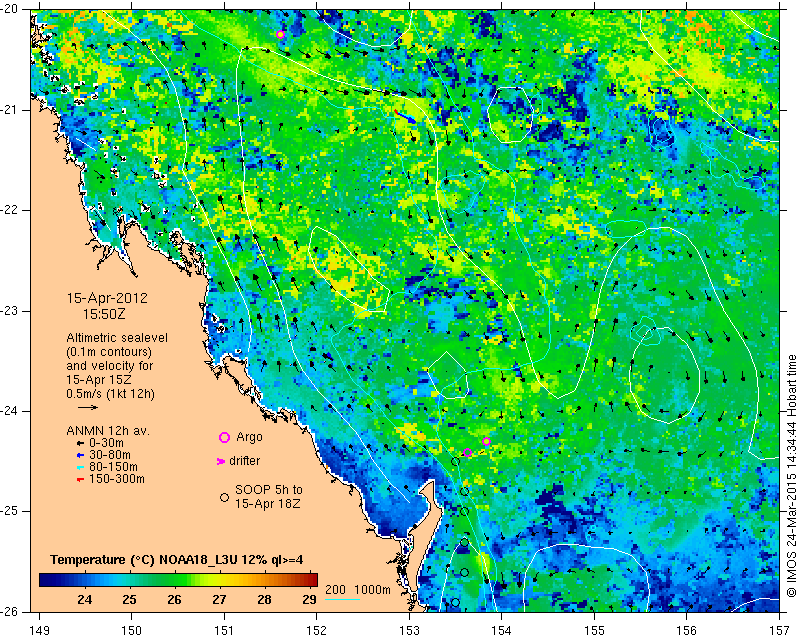This screenshot has width=800, height=640.
Task: Click the '30-80m' depth label
Action: (x=110, y=455)
